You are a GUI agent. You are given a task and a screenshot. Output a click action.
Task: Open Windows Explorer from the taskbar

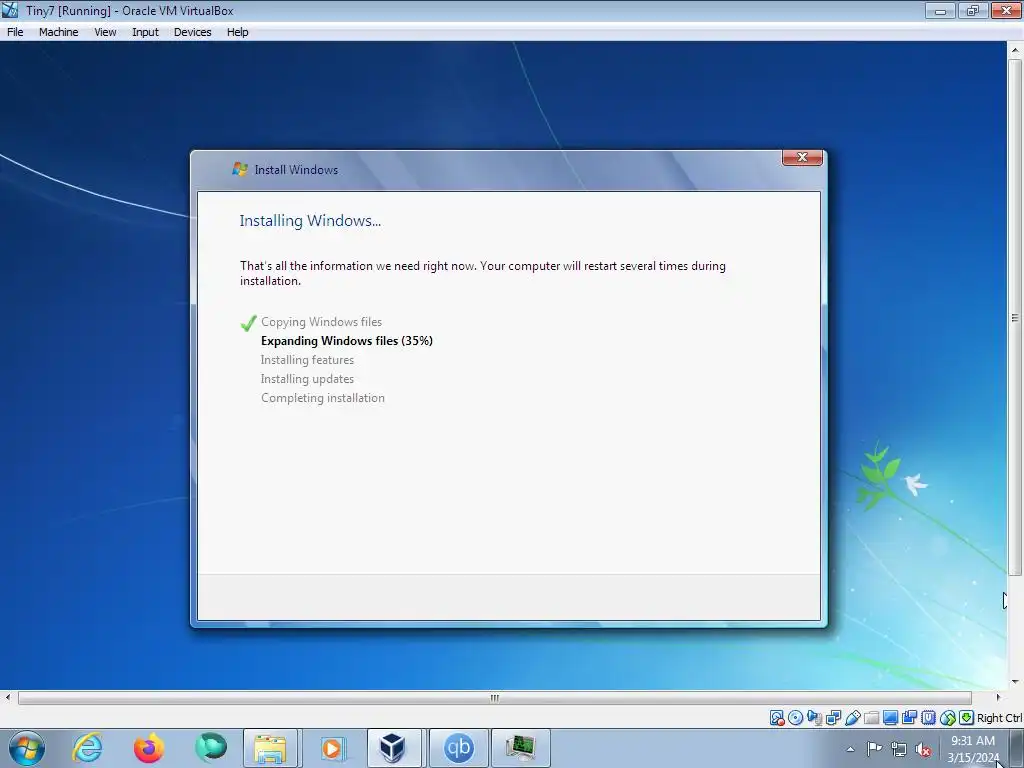click(270, 748)
